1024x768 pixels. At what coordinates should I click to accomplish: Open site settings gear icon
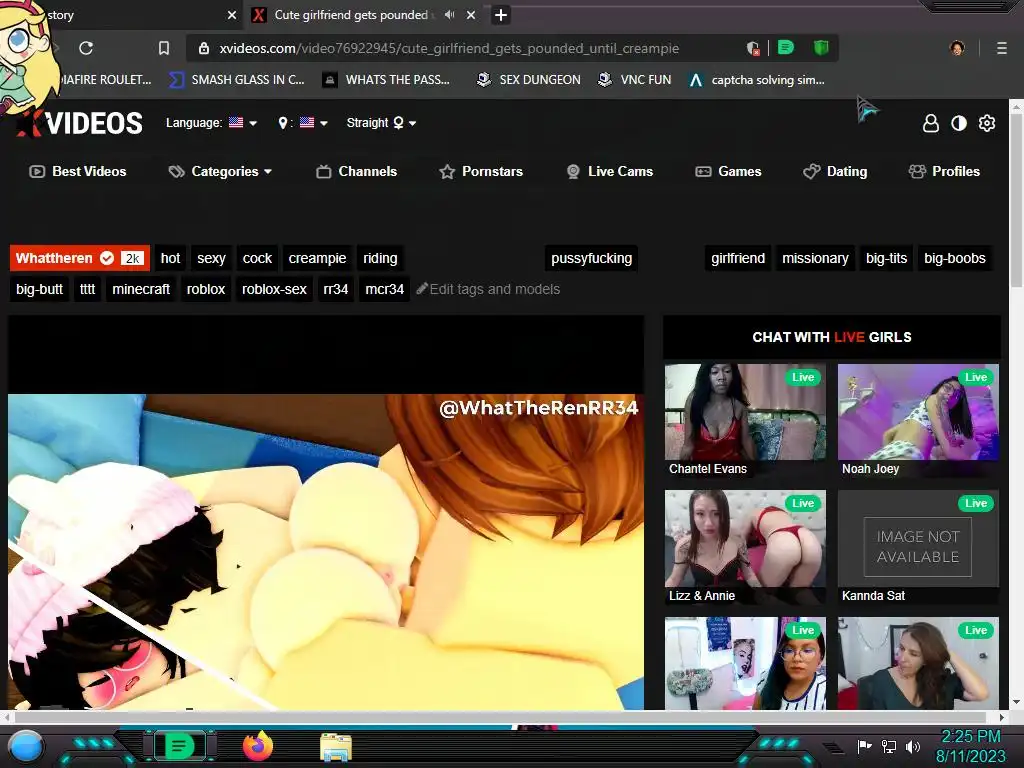tap(987, 123)
